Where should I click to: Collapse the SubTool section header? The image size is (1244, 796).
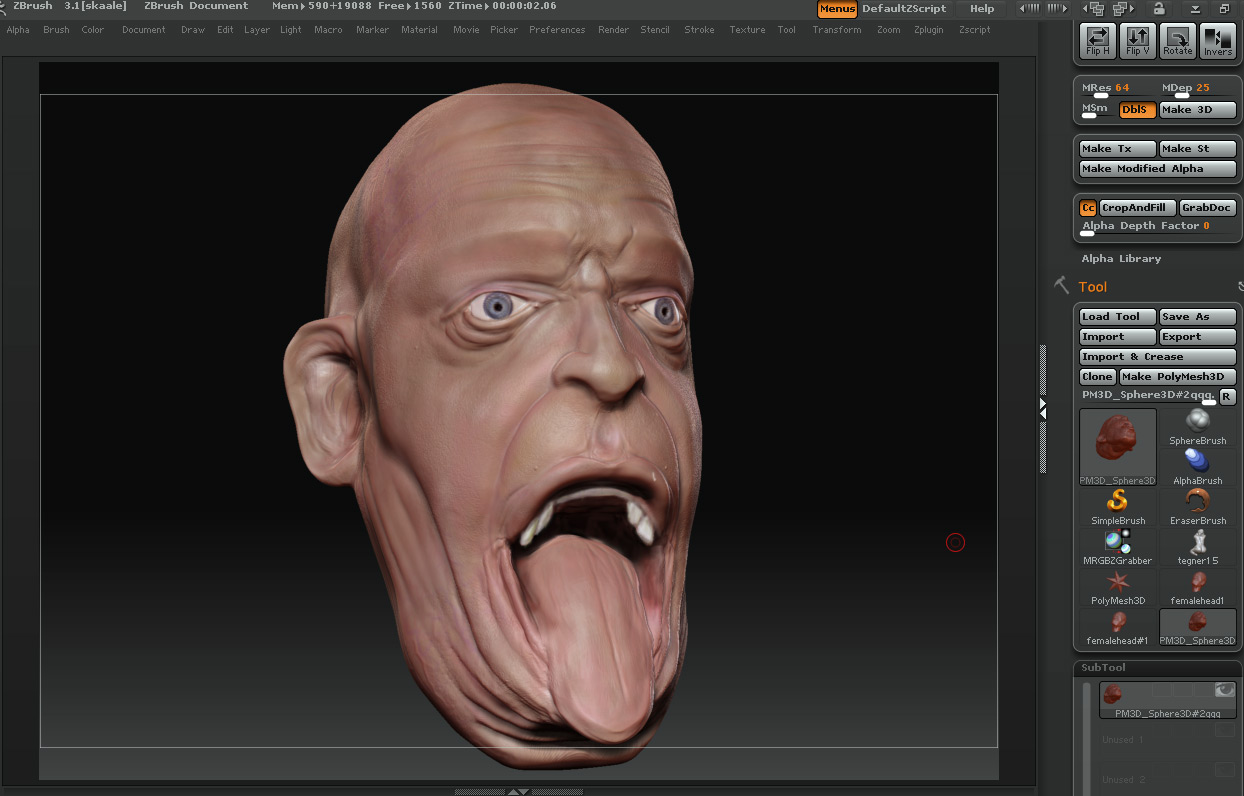click(x=1103, y=667)
